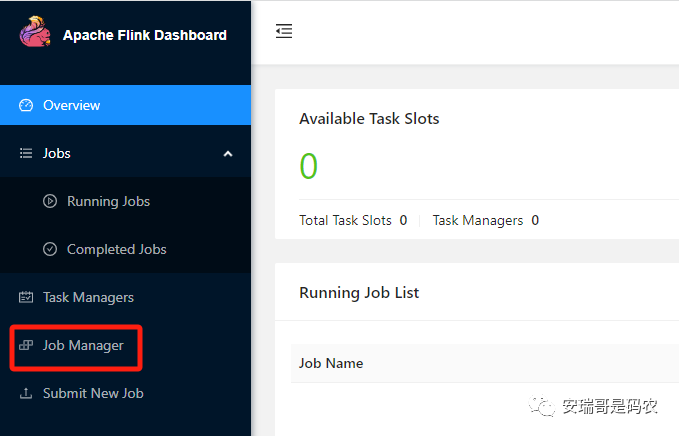Toggle the sidebar collapse icon
Image resolution: width=679 pixels, height=436 pixels.
pyautogui.click(x=284, y=32)
